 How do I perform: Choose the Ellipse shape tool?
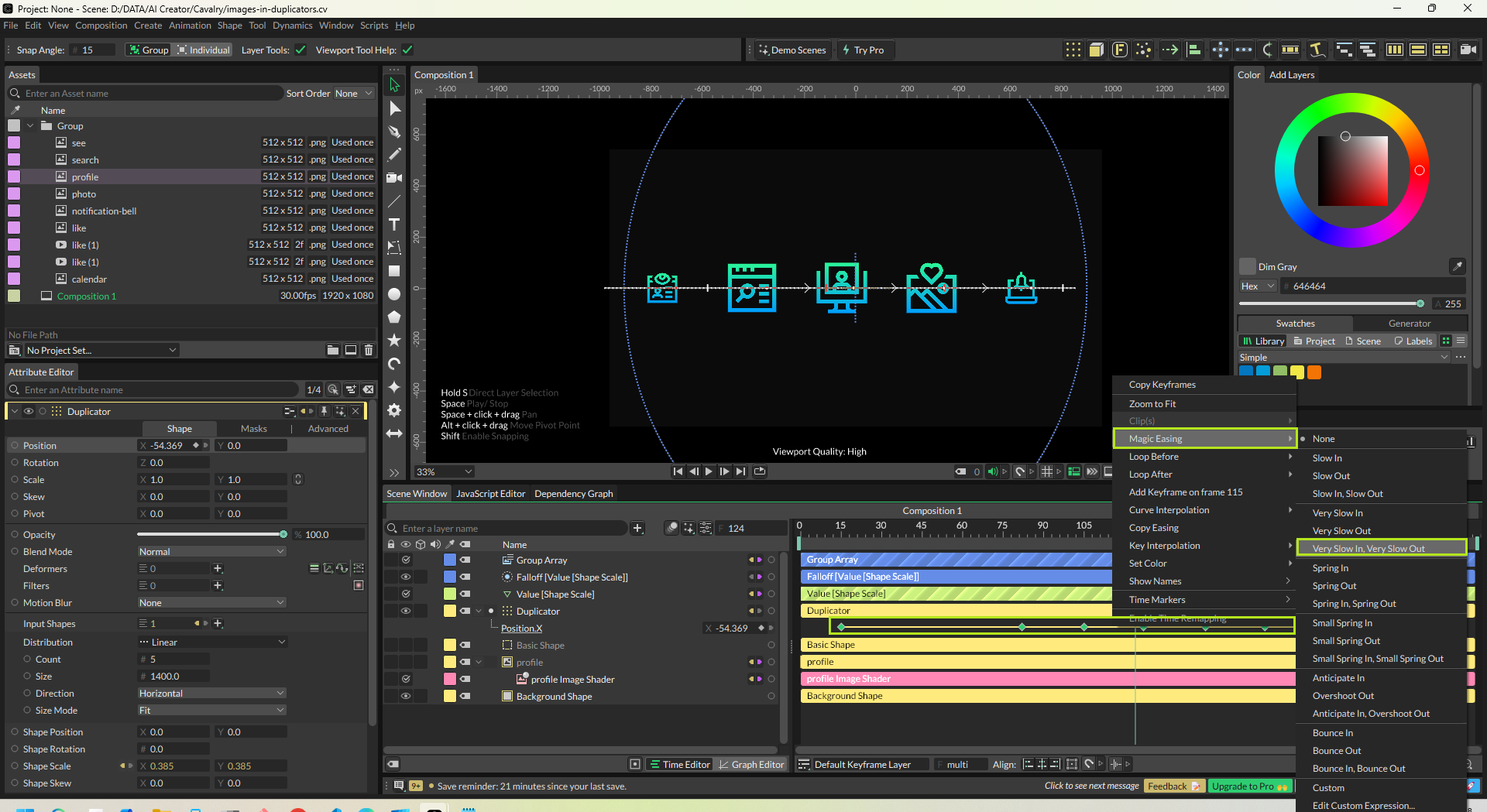click(394, 294)
